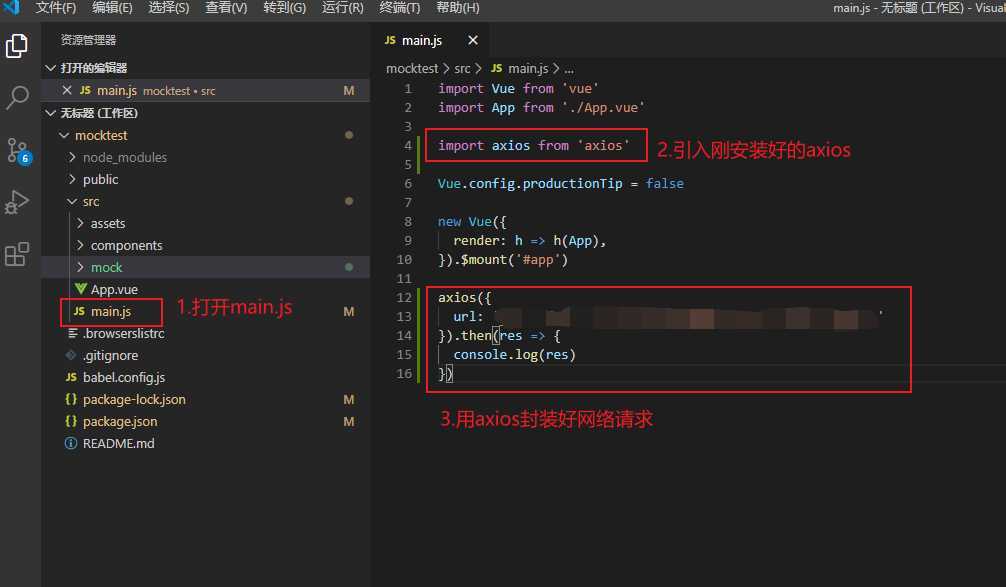The height and width of the screenshot is (587, 1006).
Task: Click line number 16 in gutter
Action: (x=404, y=373)
